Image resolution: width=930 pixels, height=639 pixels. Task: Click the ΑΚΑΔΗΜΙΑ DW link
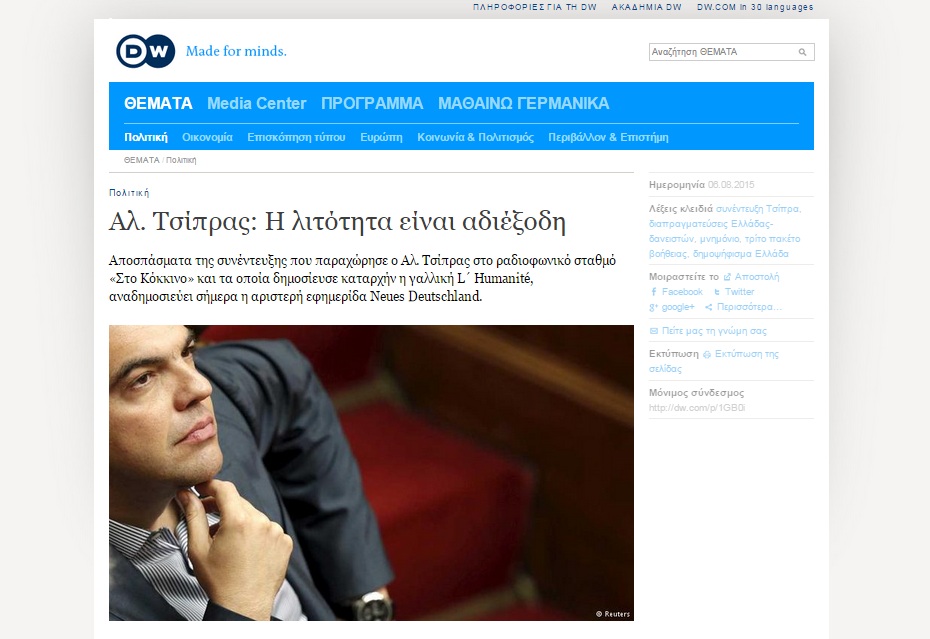tap(646, 7)
